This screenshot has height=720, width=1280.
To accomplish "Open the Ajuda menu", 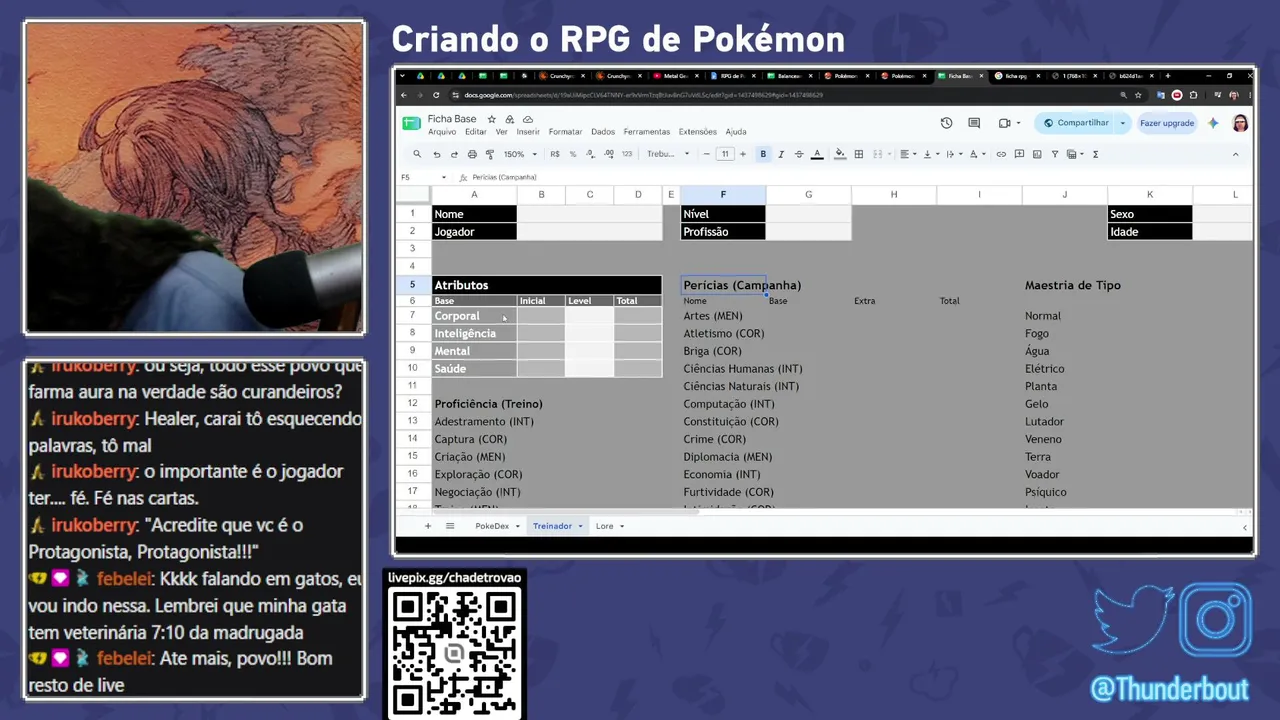I will (x=736, y=132).
